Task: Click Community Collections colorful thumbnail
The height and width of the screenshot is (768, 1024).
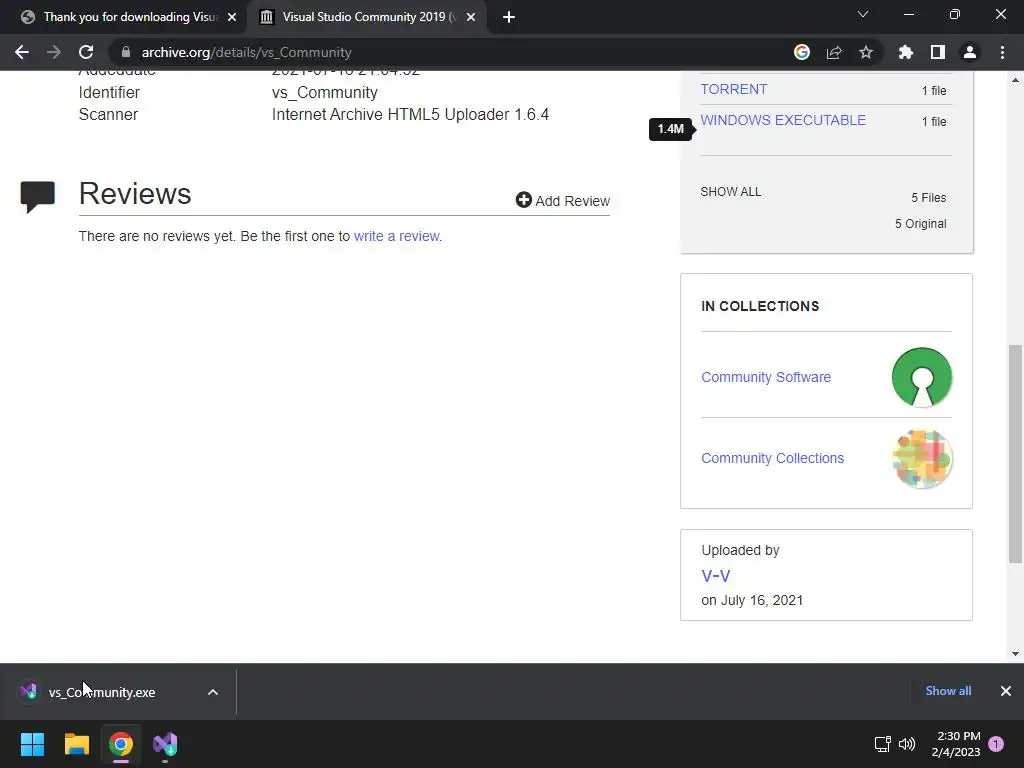Action: click(x=921, y=458)
